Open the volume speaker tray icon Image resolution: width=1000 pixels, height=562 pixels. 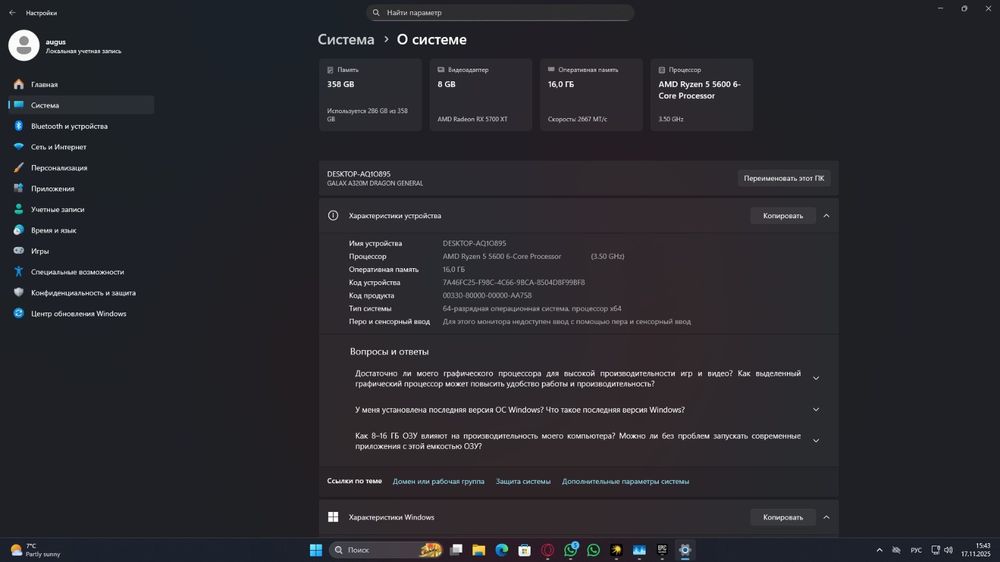(x=948, y=550)
